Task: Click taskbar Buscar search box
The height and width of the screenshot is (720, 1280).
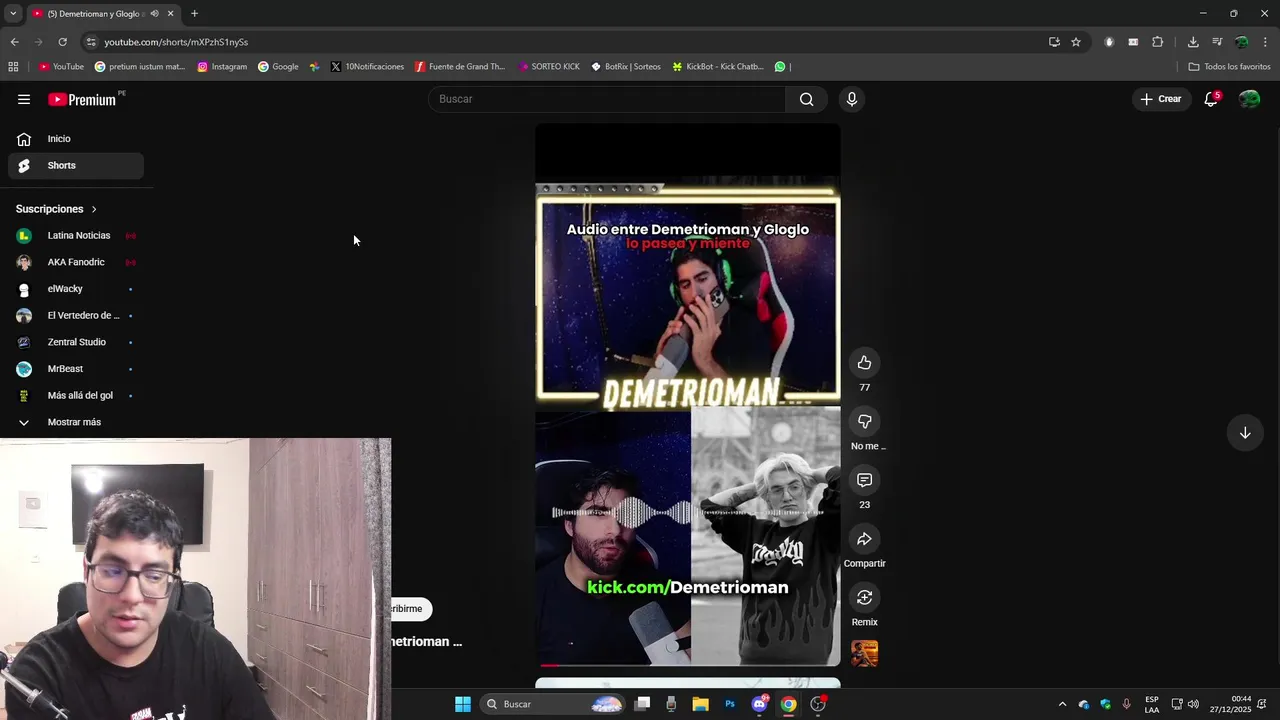Action: (x=553, y=704)
